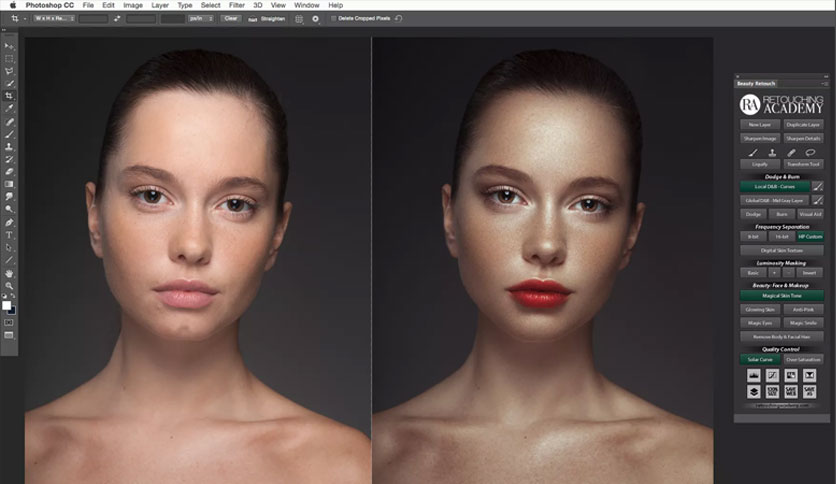Select the Zoom tool
This screenshot has width=836, height=484.
[x=9, y=286]
